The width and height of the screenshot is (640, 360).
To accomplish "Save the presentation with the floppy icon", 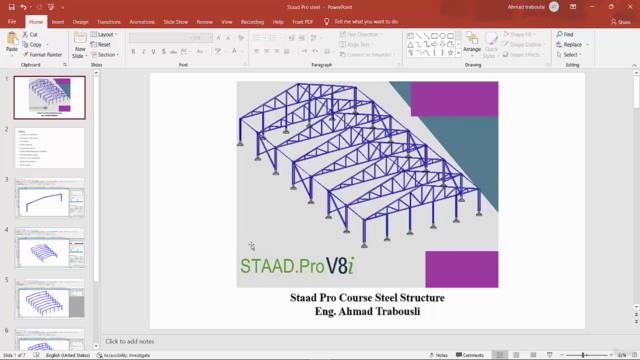I will [11, 7].
